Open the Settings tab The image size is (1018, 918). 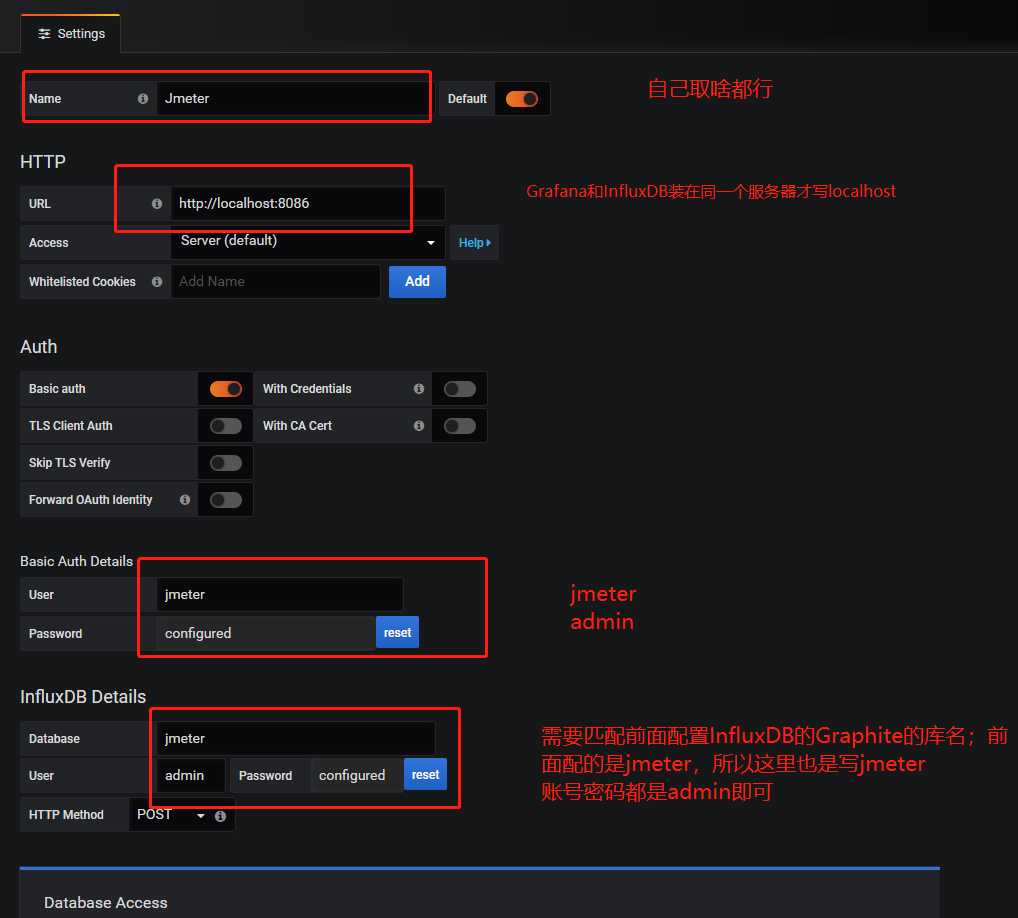point(71,34)
